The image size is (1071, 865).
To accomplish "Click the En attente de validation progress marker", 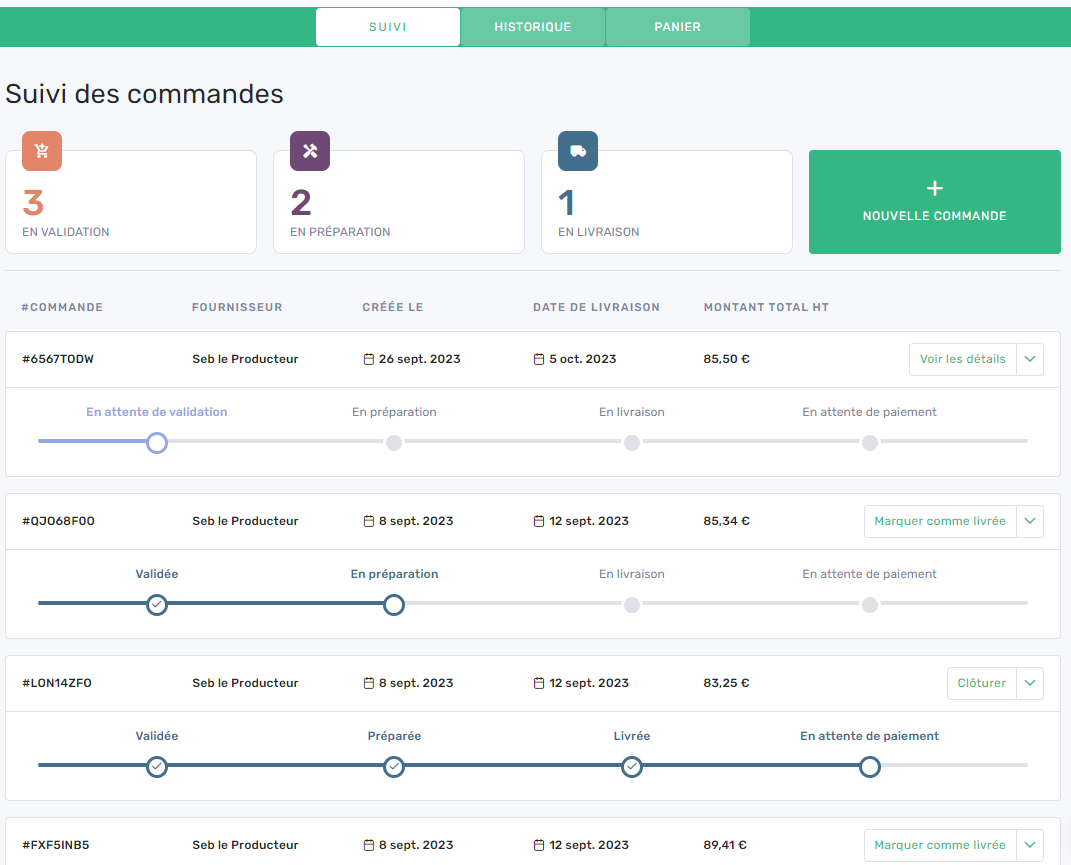I will [x=157, y=442].
